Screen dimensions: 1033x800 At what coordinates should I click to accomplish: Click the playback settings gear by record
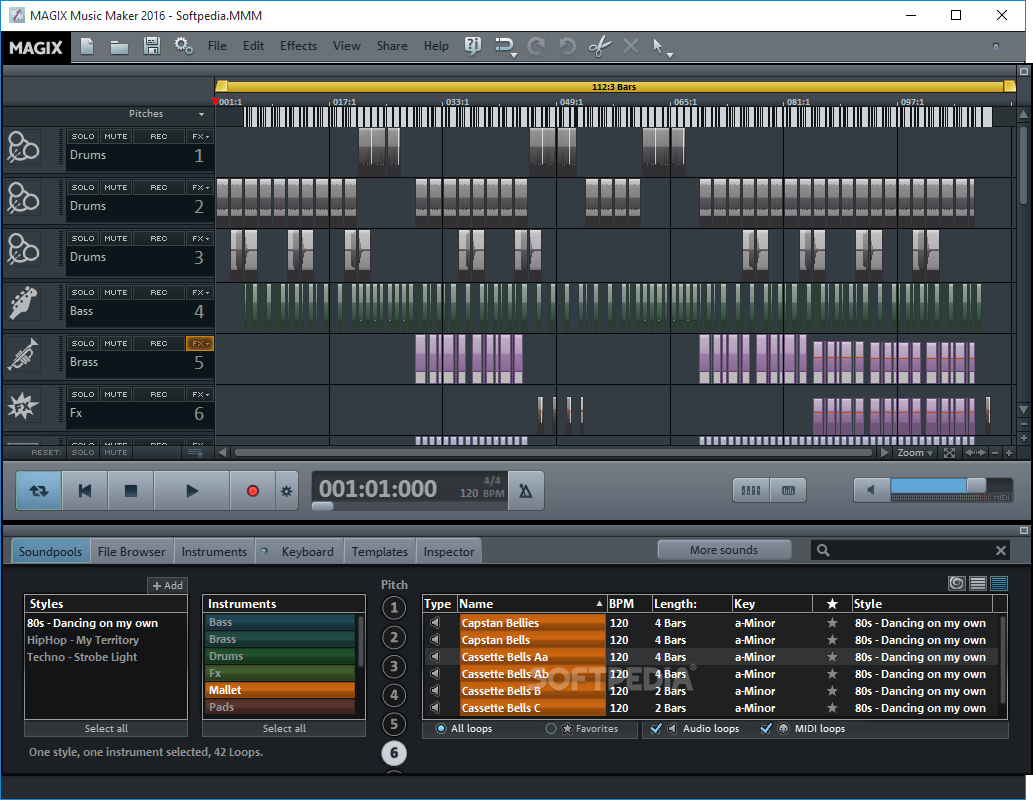point(287,491)
